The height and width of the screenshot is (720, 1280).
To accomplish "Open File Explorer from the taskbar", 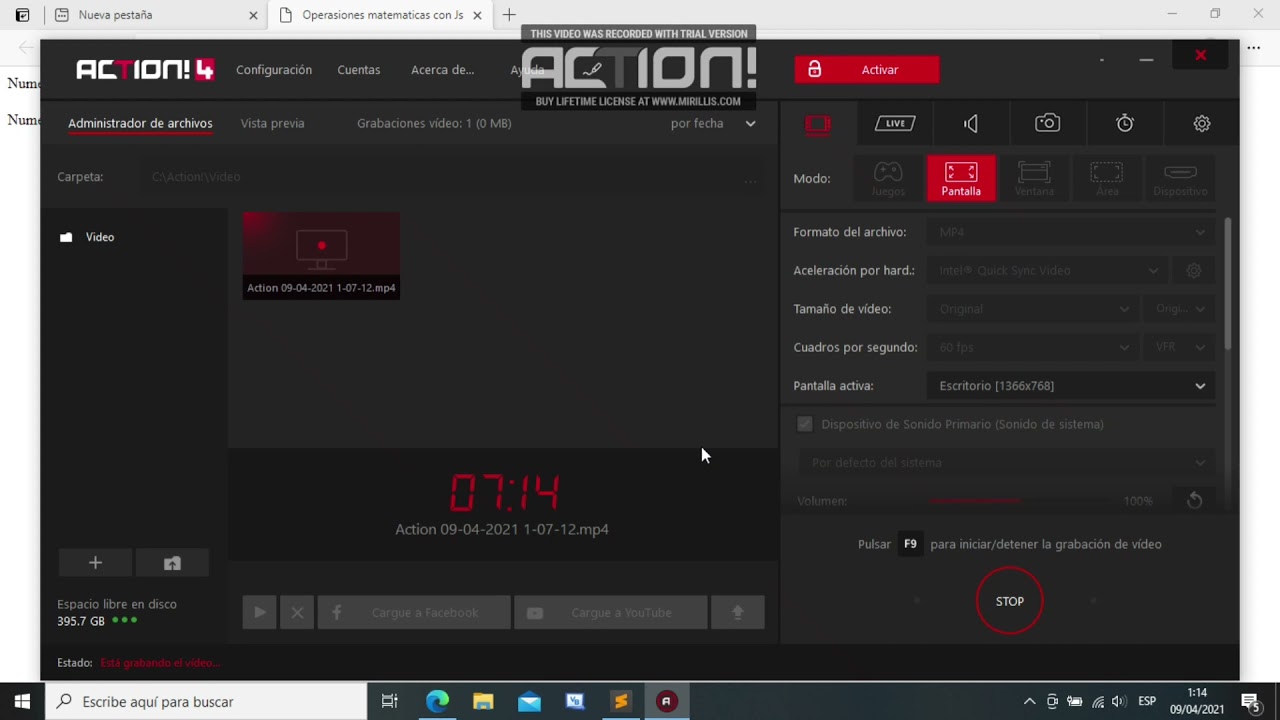I will pyautogui.click(x=483, y=701).
